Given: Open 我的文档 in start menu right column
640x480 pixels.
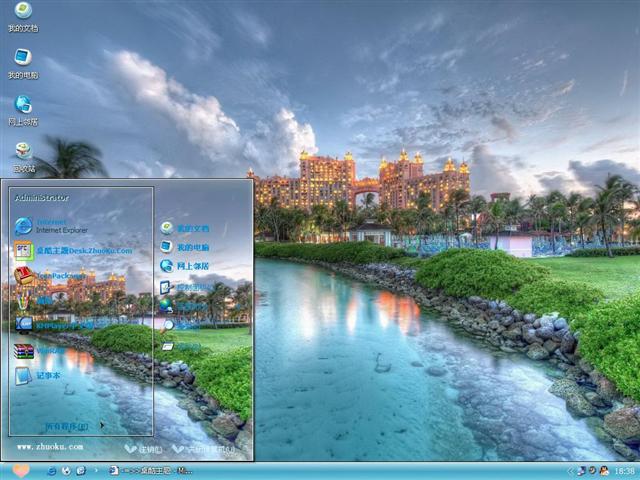Looking at the screenshot, I should [184, 228].
